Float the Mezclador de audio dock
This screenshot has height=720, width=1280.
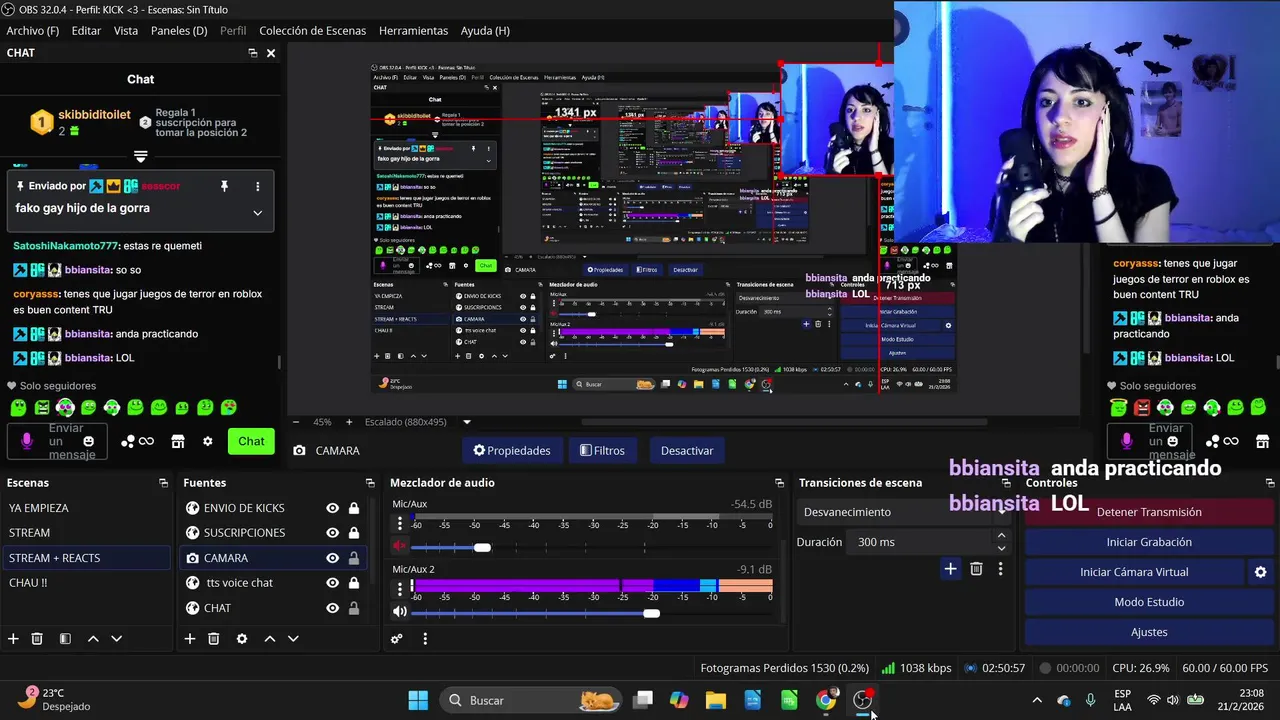pos(779,483)
